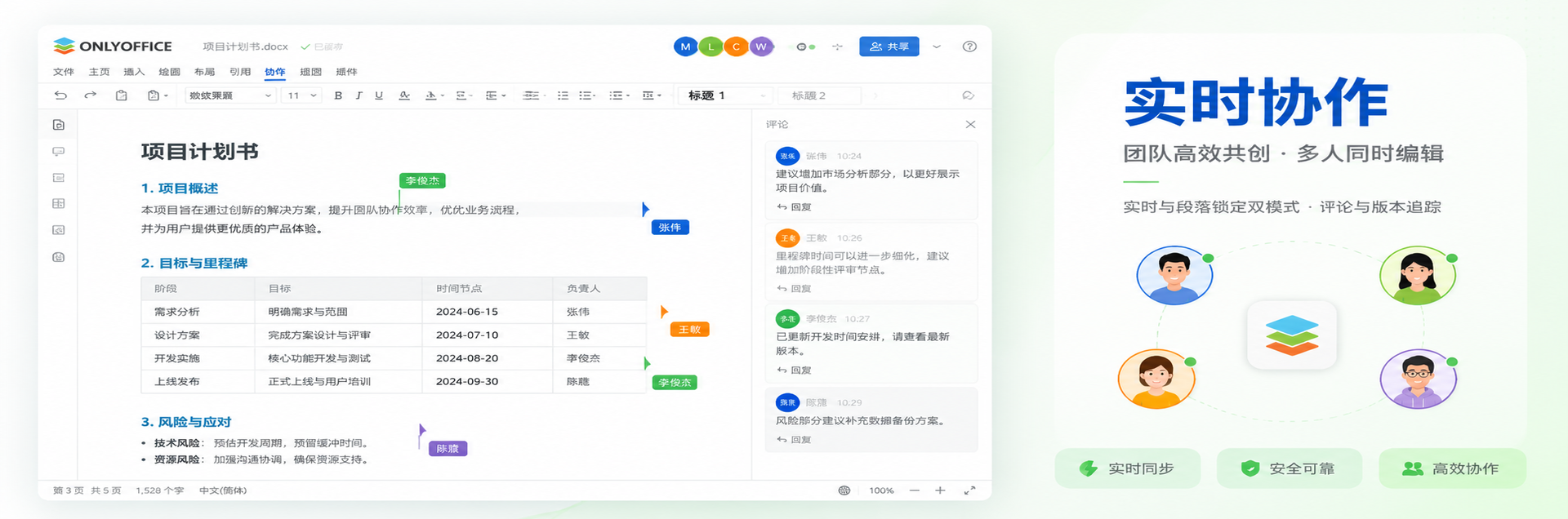This screenshot has height=519, width=1568.
Task: Click the zoom in plus button
Action: coord(940,490)
